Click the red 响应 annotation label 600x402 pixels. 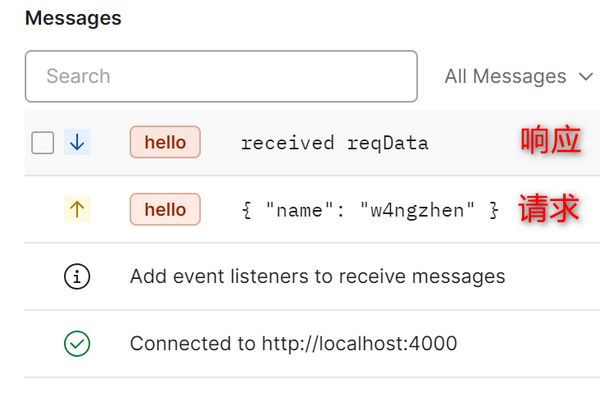[x=550, y=141]
